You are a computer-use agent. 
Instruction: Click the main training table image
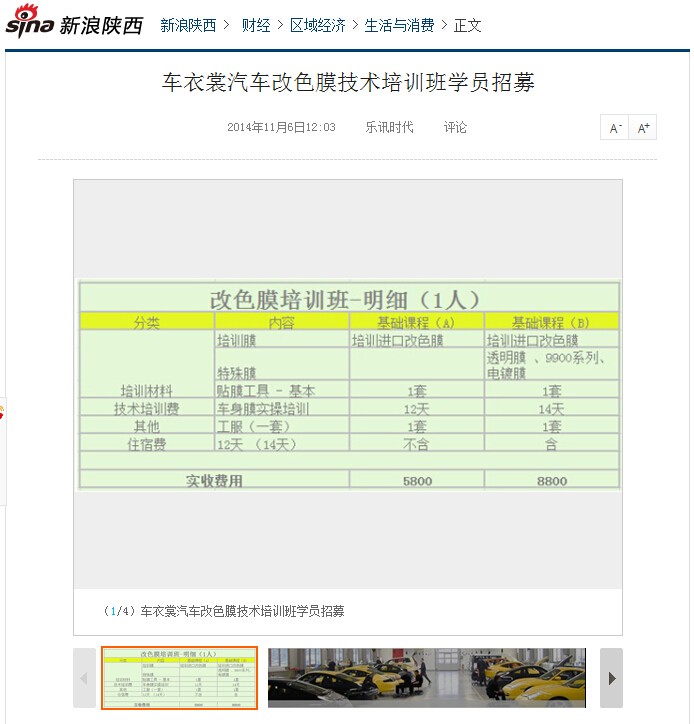(x=349, y=385)
